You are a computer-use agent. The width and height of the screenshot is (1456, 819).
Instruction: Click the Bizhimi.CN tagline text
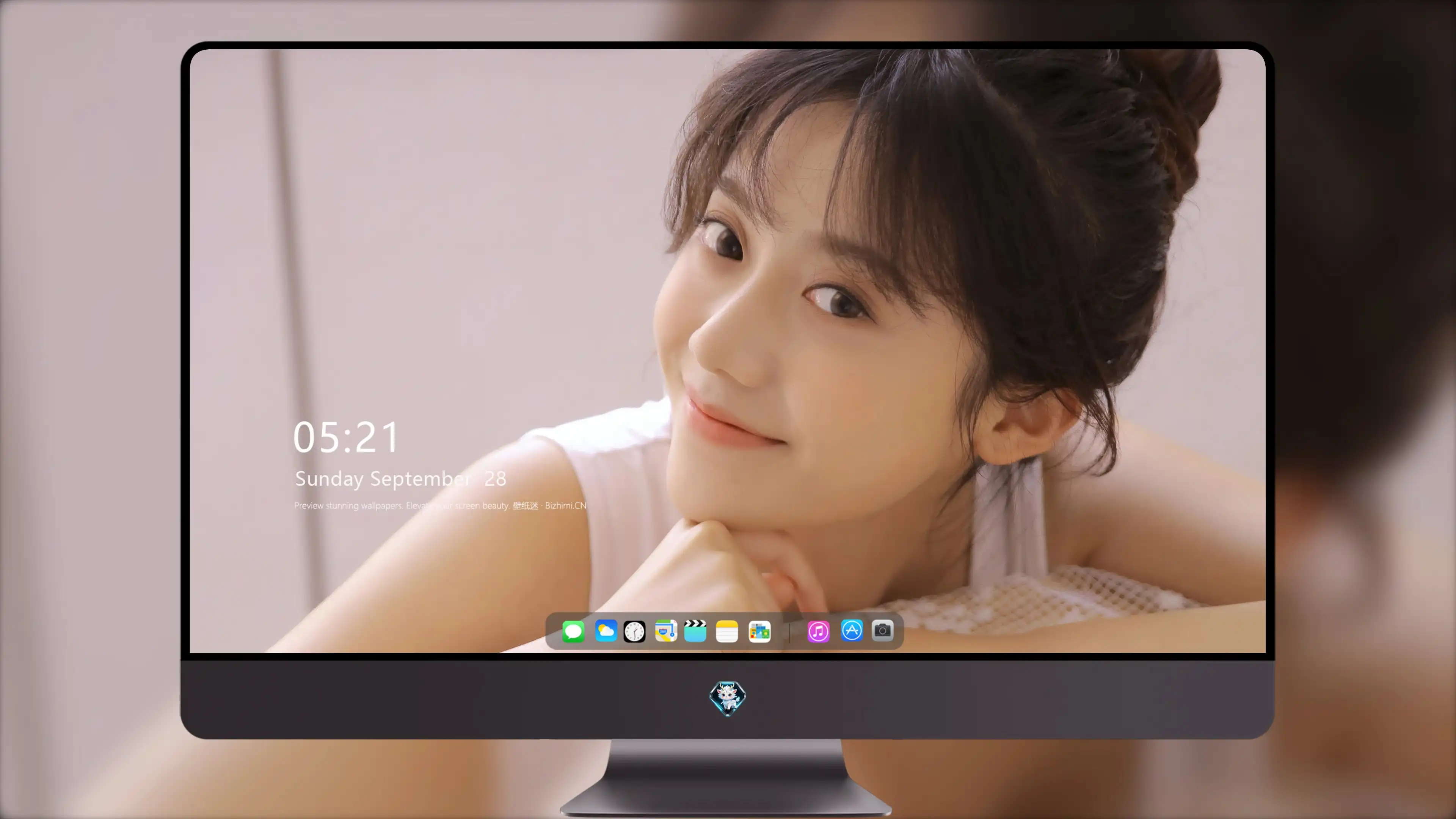440,505
